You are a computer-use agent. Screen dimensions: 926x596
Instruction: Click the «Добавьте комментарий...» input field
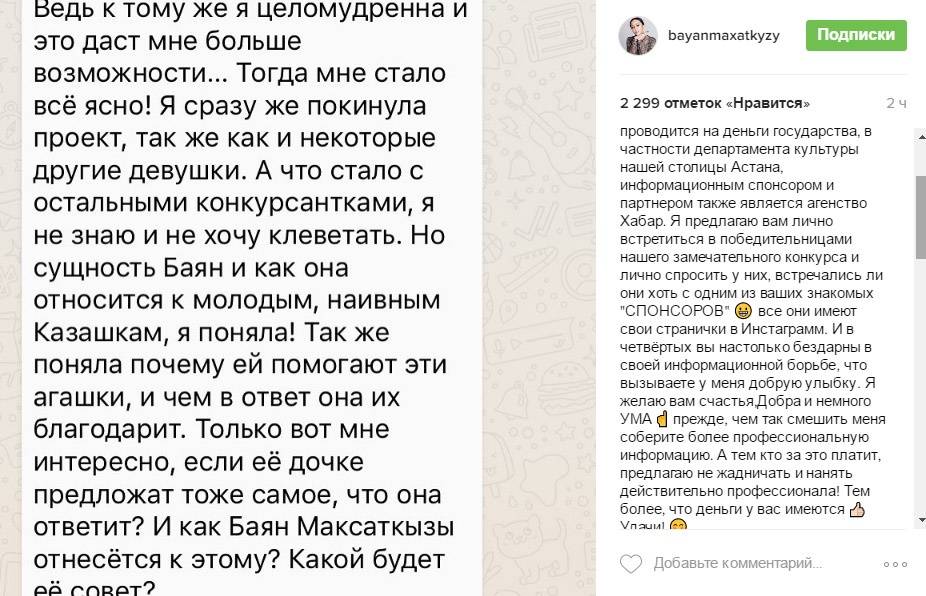(740, 562)
